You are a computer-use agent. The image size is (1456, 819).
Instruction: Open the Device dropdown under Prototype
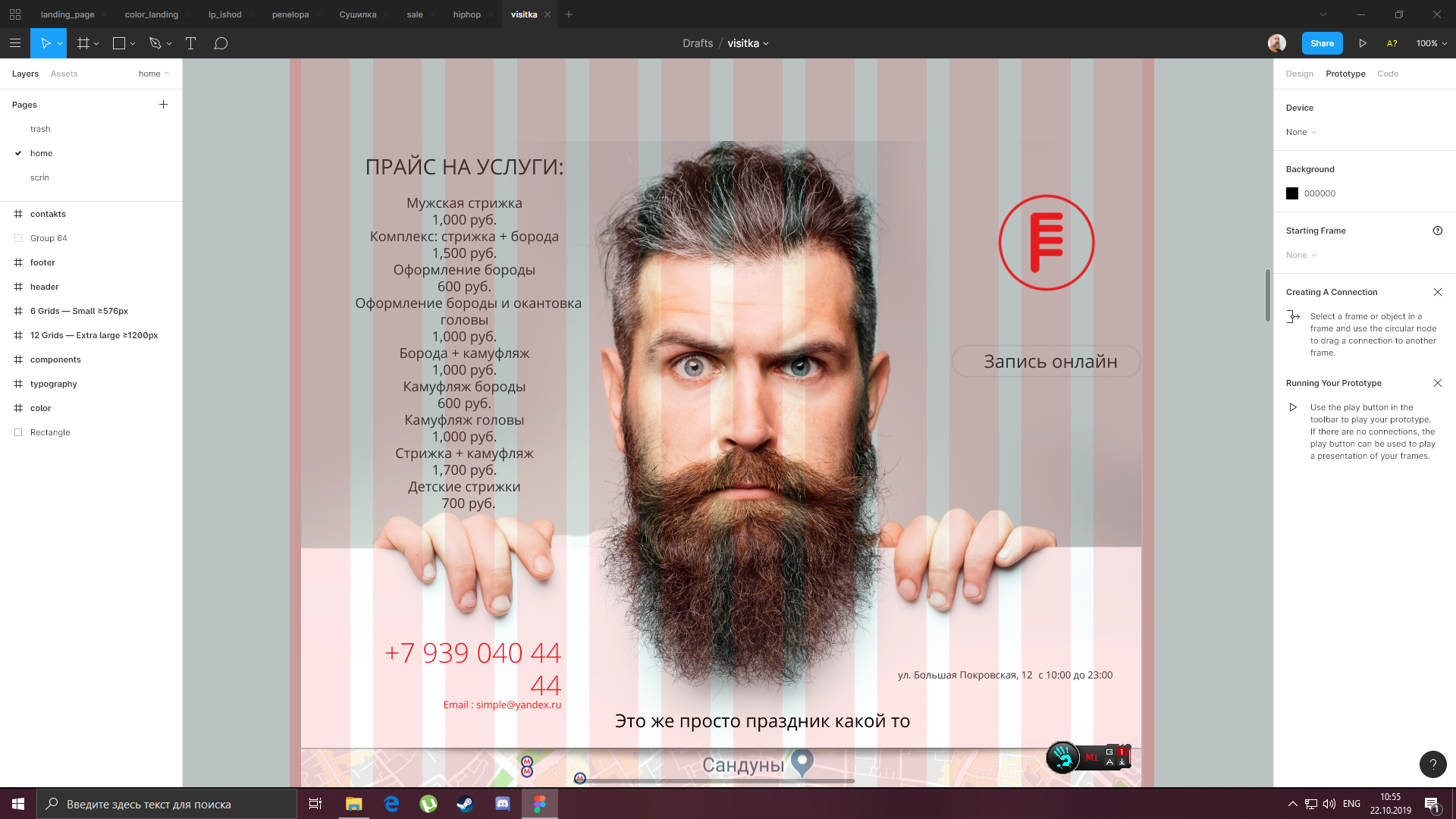tap(1301, 132)
